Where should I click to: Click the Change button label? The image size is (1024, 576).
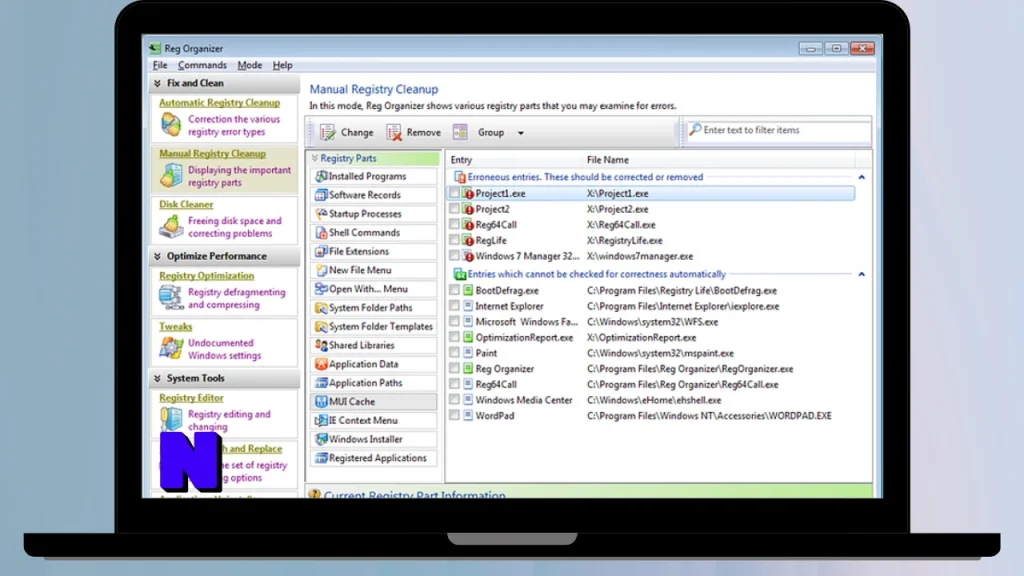coord(357,133)
